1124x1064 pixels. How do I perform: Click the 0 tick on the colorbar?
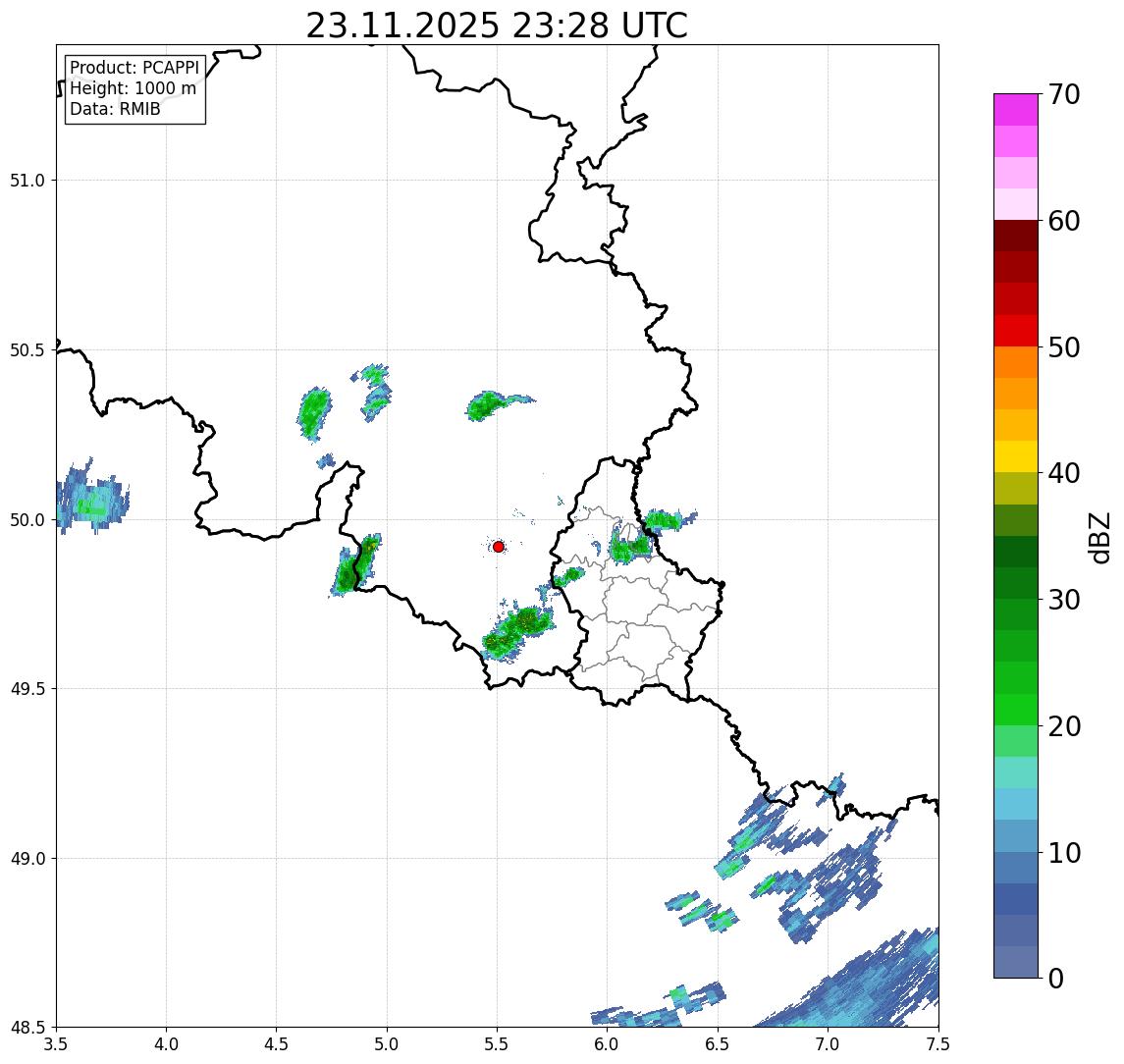[x=1056, y=978]
